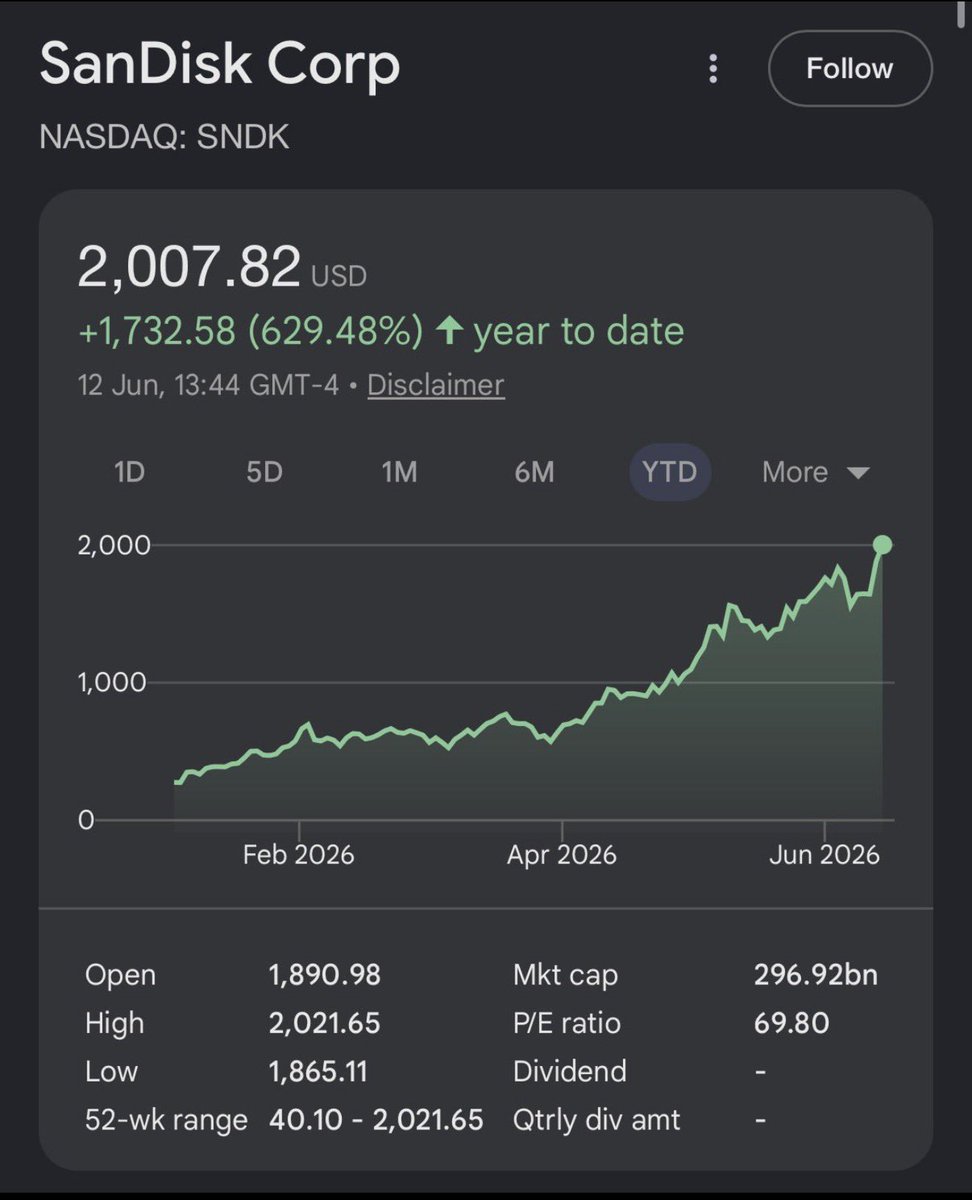This screenshot has width=972, height=1200.
Task: Open the Disclaimer link
Action: click(x=436, y=385)
